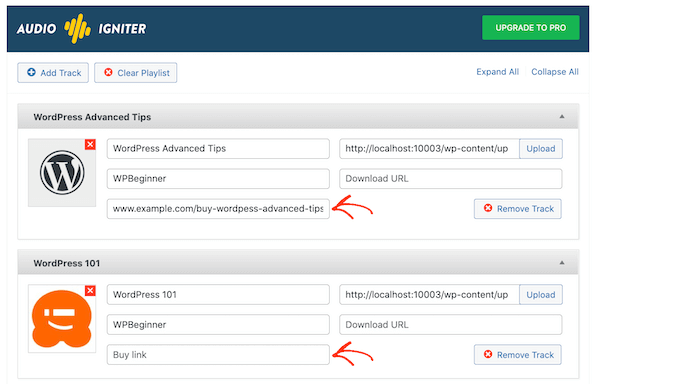Click Download URL field in WordPress Advanced Tips track
Viewport: 680px width, 384px height.
(451, 178)
